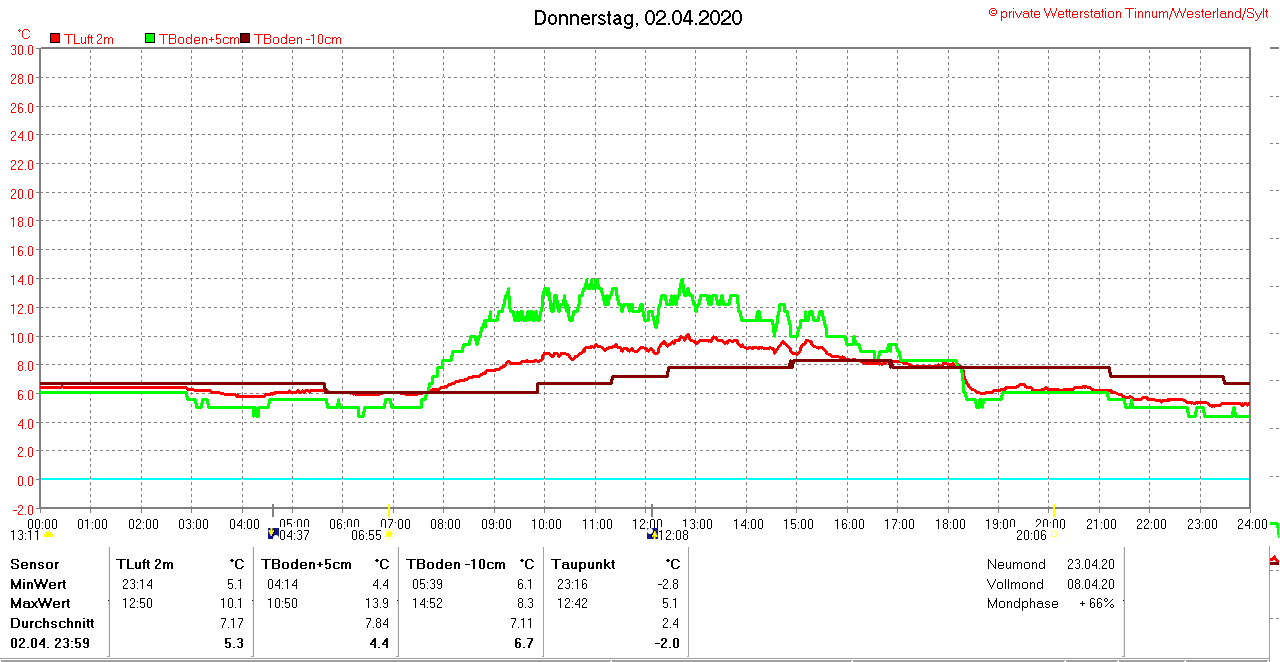Click the green TBoden+5cm legend swatch

150,39
